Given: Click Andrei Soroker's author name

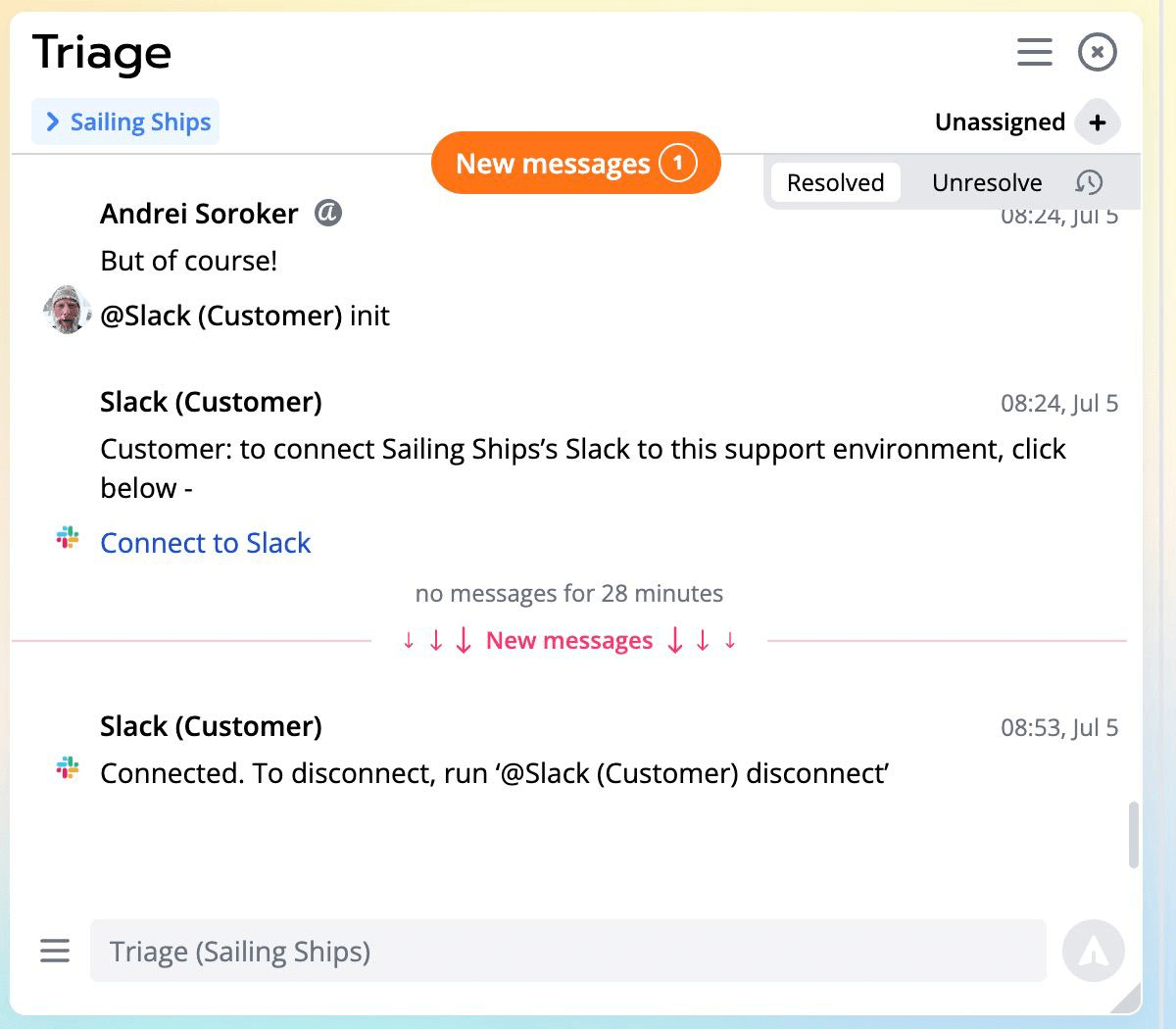Looking at the screenshot, I should pyautogui.click(x=199, y=214).
